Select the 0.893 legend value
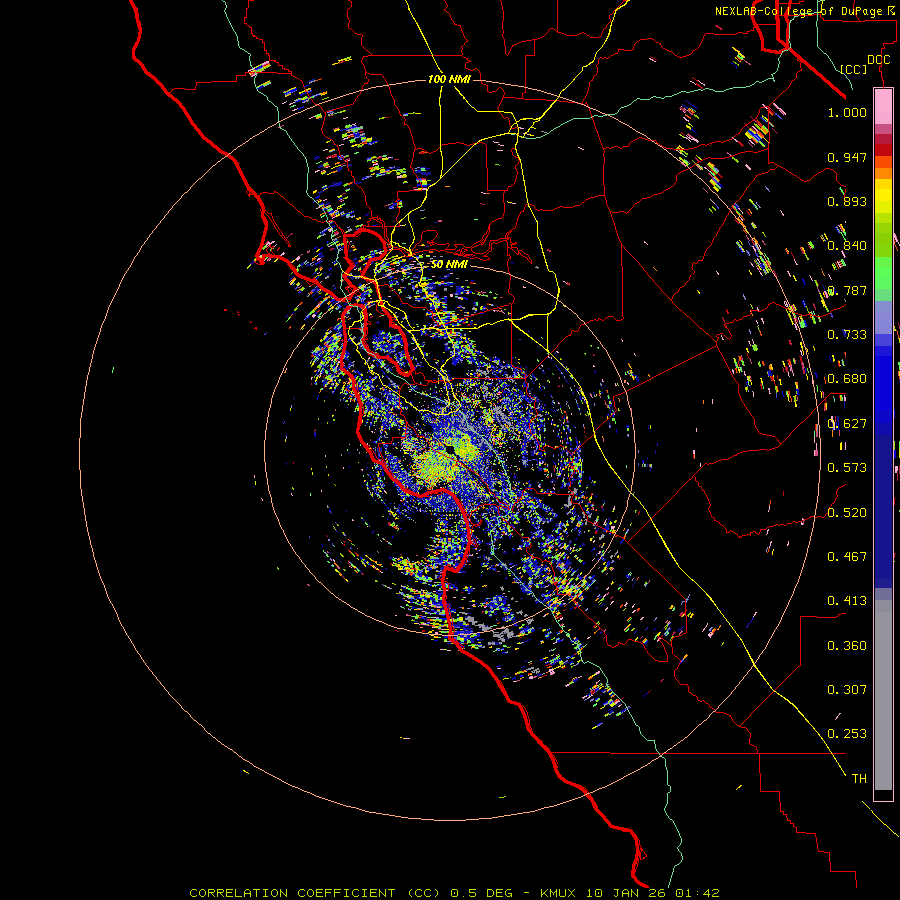Viewport: 900px width, 900px height. [x=847, y=201]
